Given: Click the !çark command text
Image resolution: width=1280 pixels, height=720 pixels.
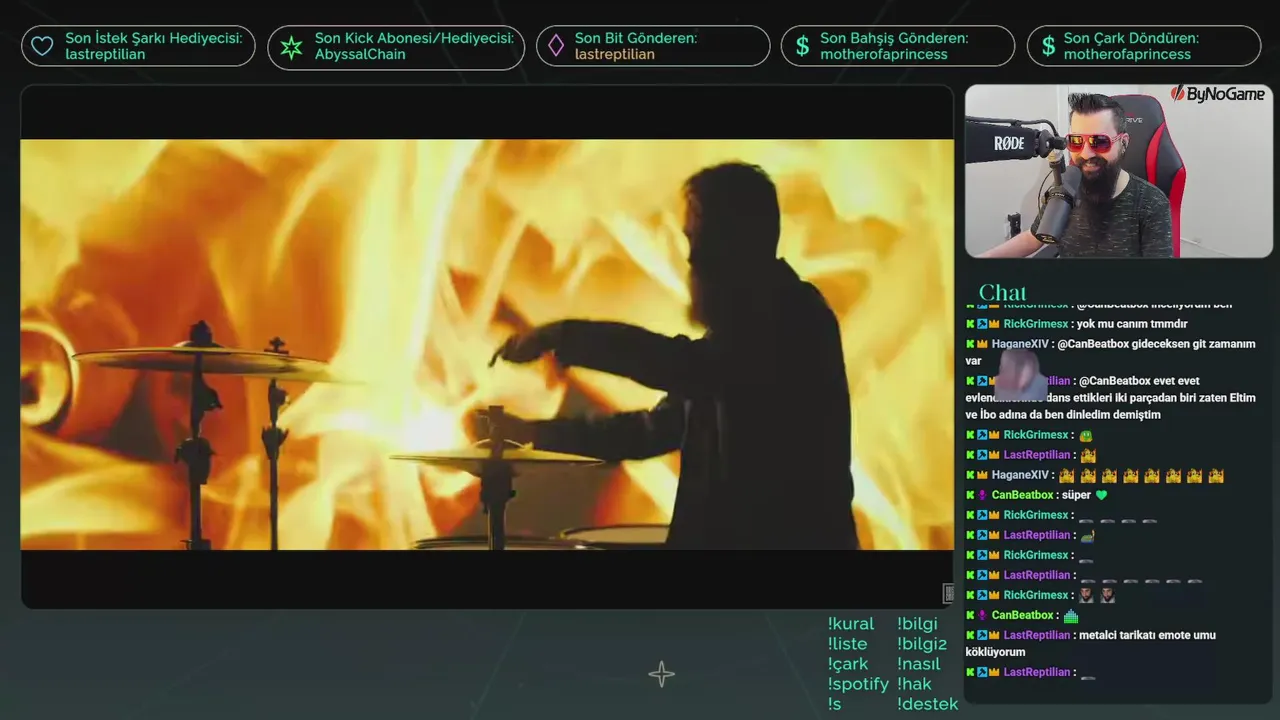Looking at the screenshot, I should [x=848, y=665].
